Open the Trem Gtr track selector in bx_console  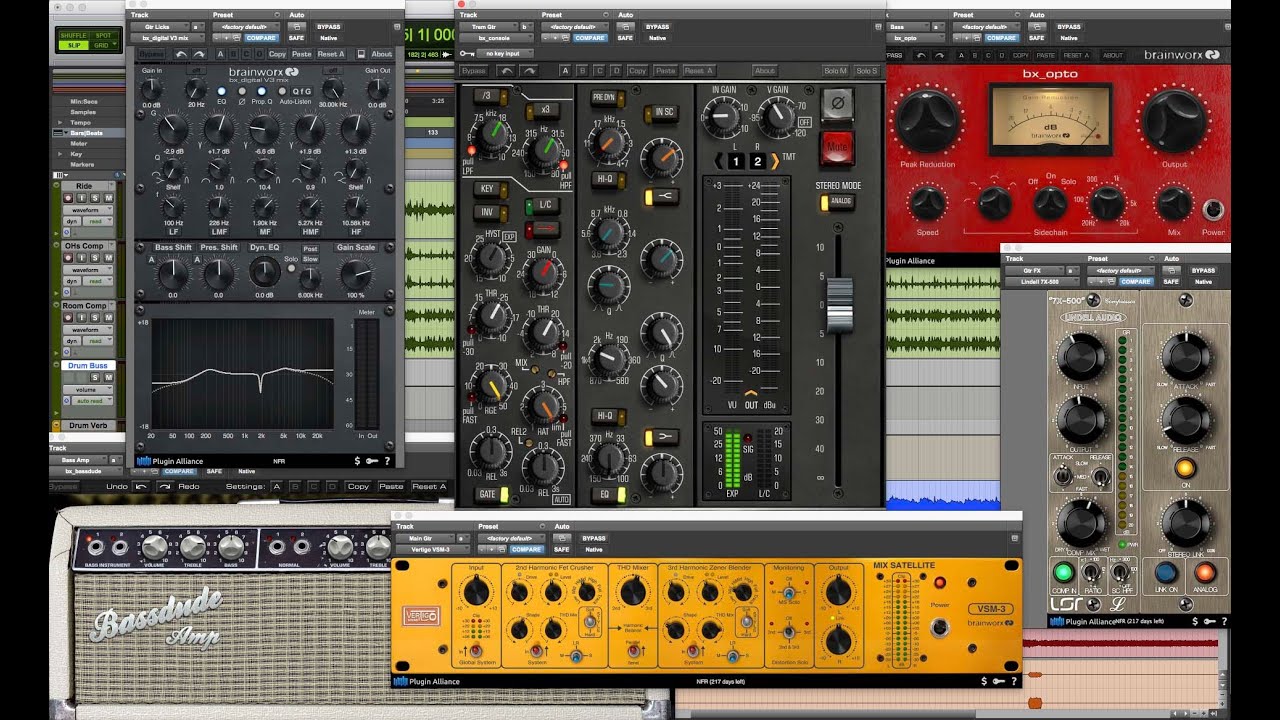click(487, 27)
